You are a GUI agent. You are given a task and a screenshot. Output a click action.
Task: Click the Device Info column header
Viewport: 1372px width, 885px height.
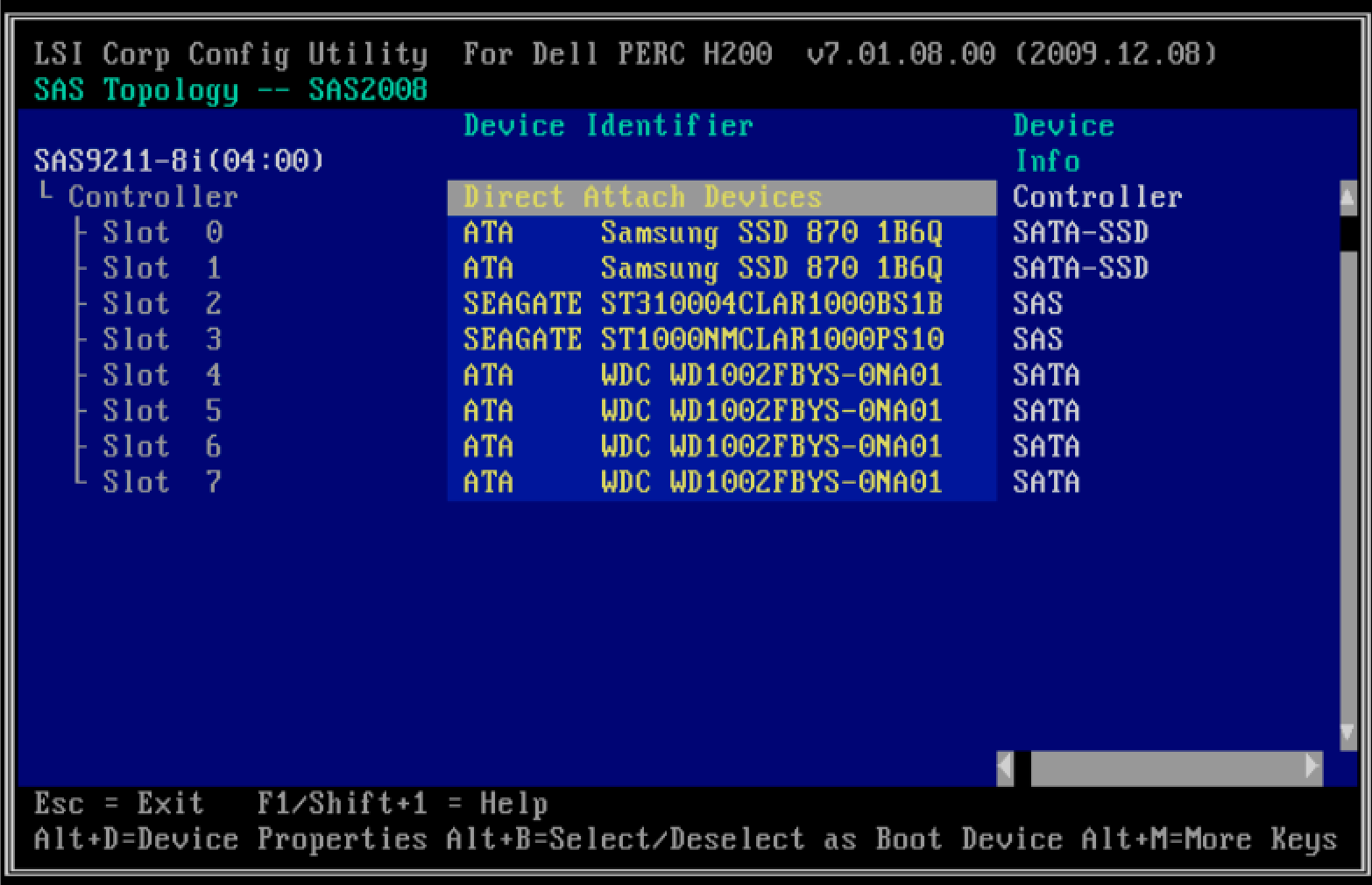tap(1064, 143)
